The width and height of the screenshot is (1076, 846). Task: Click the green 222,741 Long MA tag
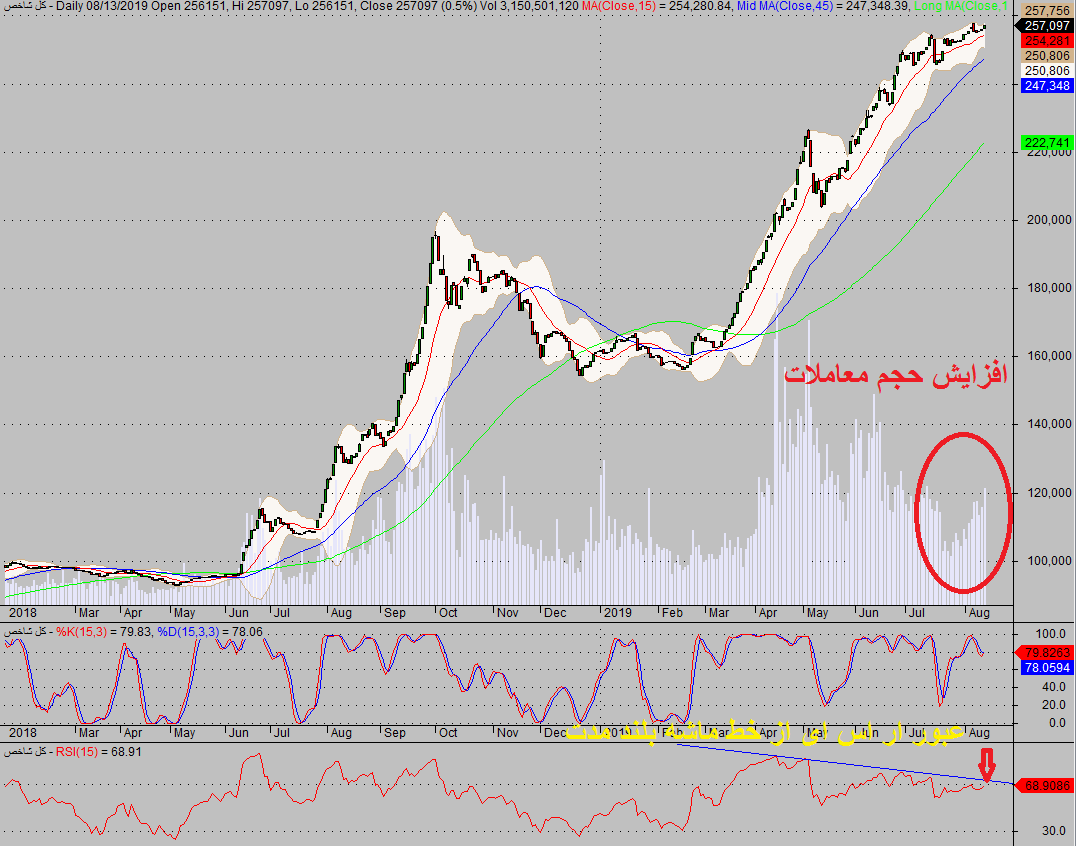click(x=1046, y=143)
